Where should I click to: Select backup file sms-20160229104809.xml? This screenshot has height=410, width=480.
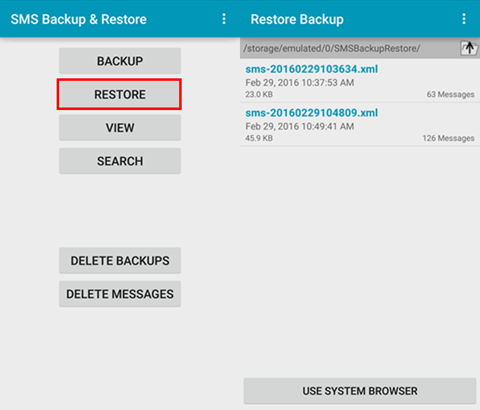click(x=360, y=125)
